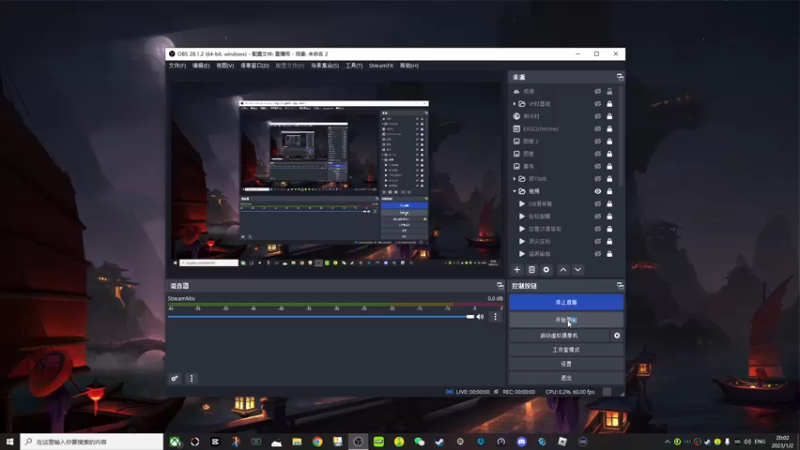Open File Explorer from the taskbar
This screenshot has height=450, width=800.
[297, 442]
